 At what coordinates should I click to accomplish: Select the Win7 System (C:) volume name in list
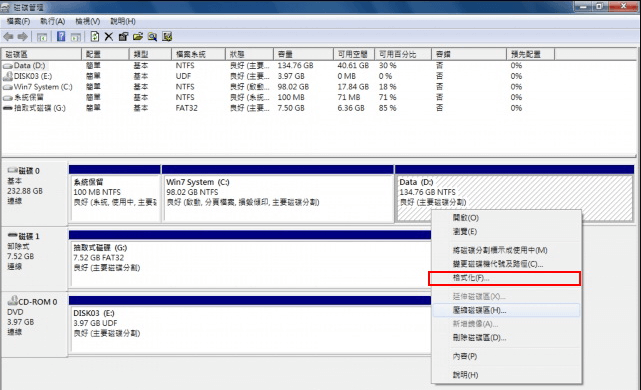43,87
